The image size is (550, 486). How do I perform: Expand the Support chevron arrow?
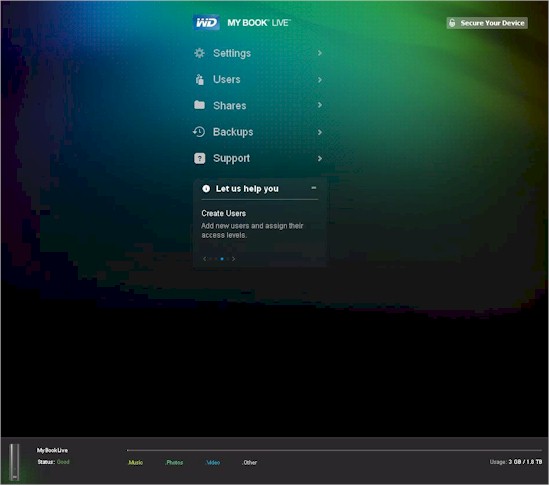coord(320,158)
